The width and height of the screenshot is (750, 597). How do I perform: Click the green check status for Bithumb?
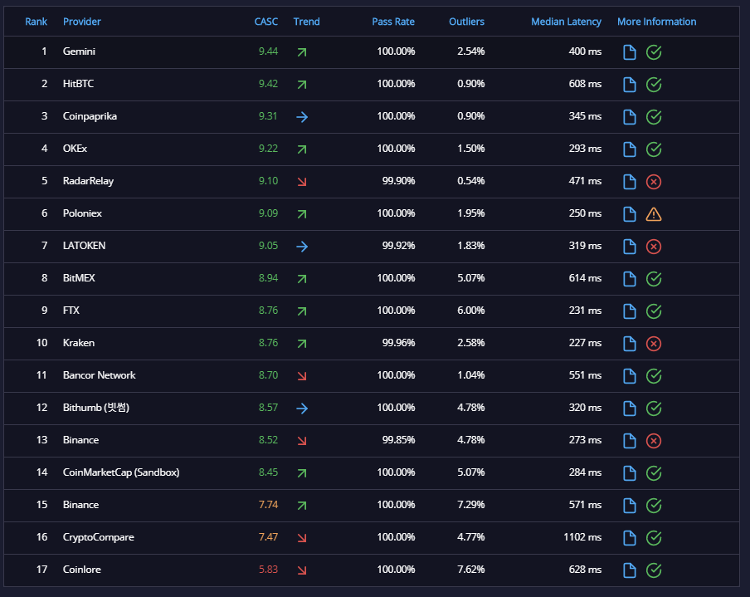click(653, 409)
